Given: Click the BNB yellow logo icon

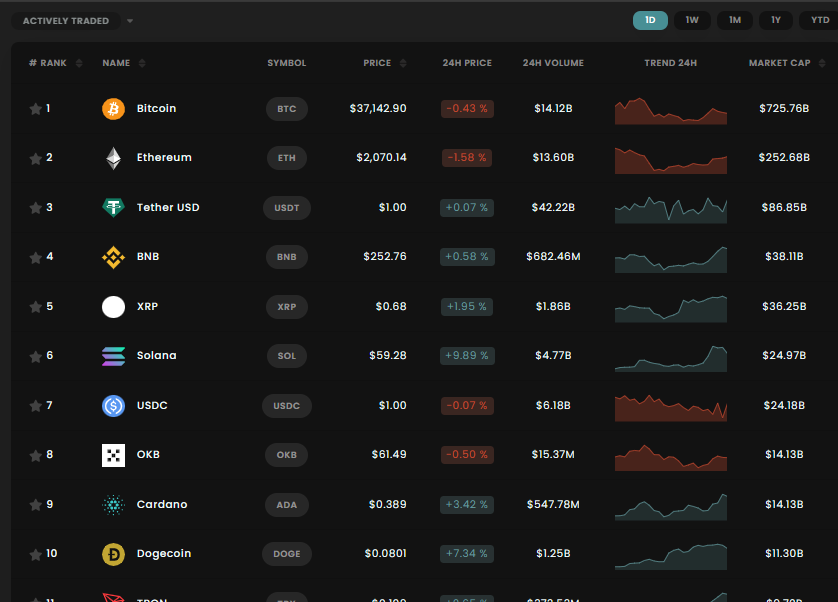Looking at the screenshot, I should click(113, 257).
